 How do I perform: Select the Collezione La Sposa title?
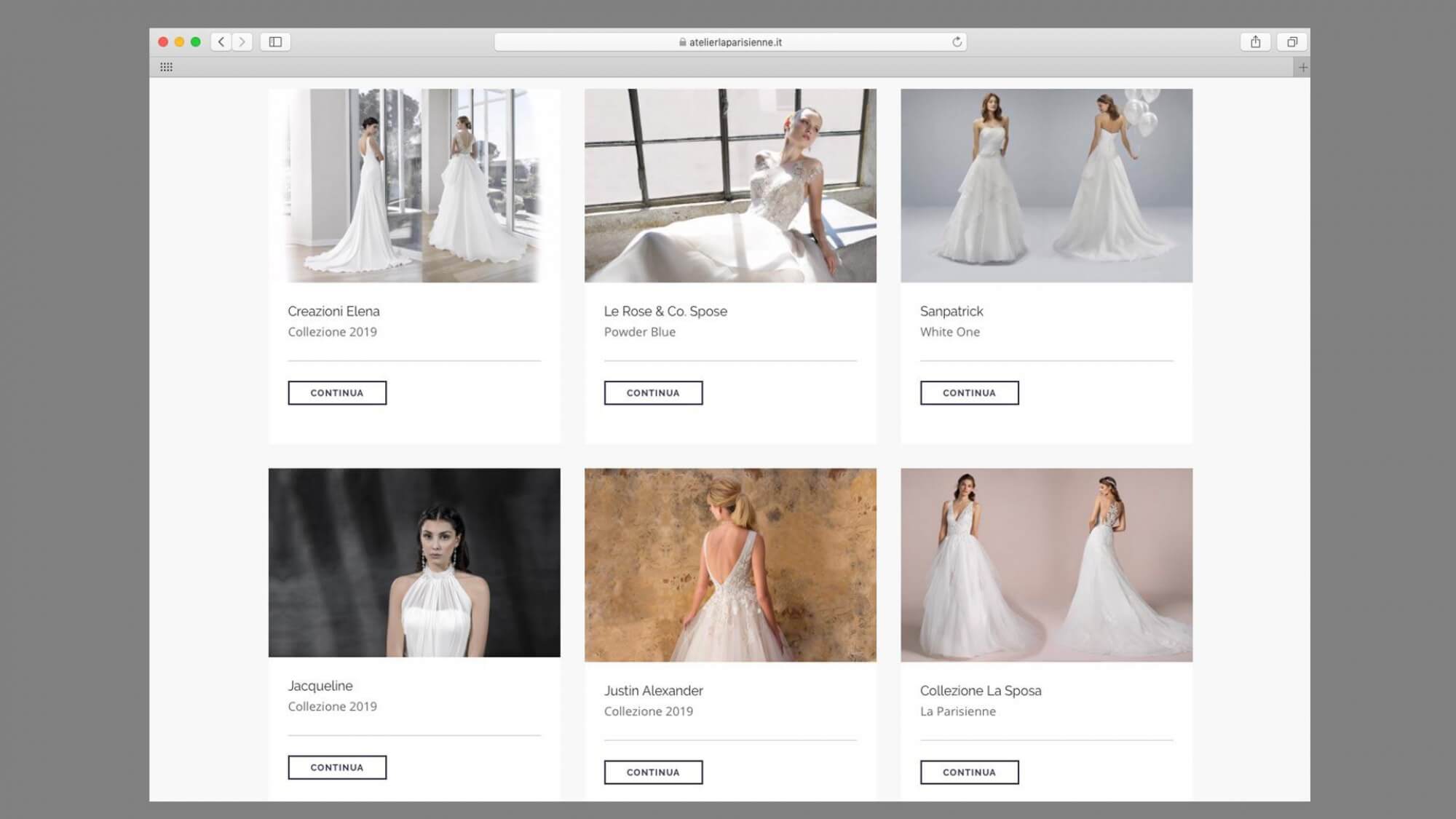click(x=981, y=690)
